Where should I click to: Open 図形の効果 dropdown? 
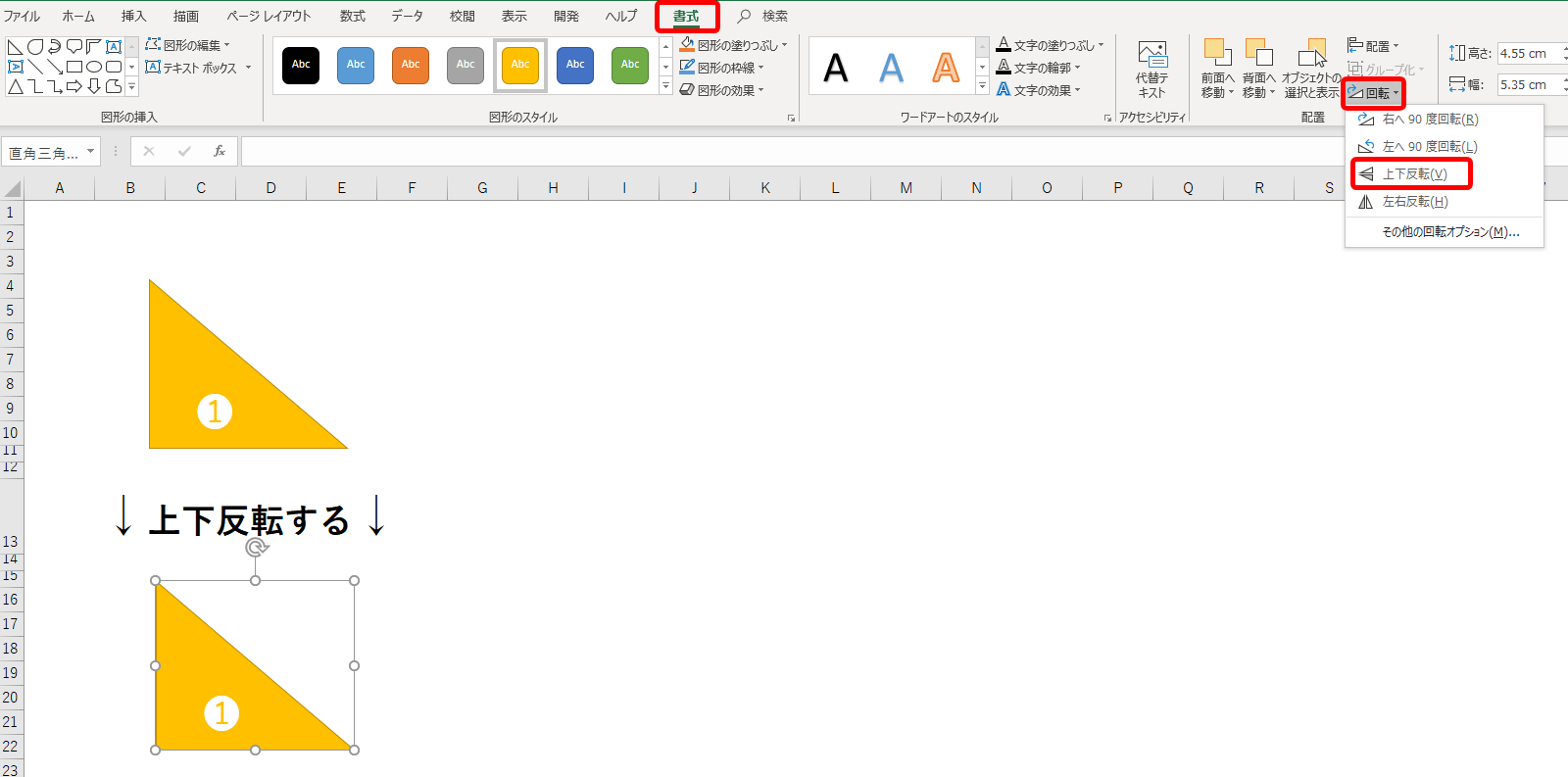tap(721, 90)
